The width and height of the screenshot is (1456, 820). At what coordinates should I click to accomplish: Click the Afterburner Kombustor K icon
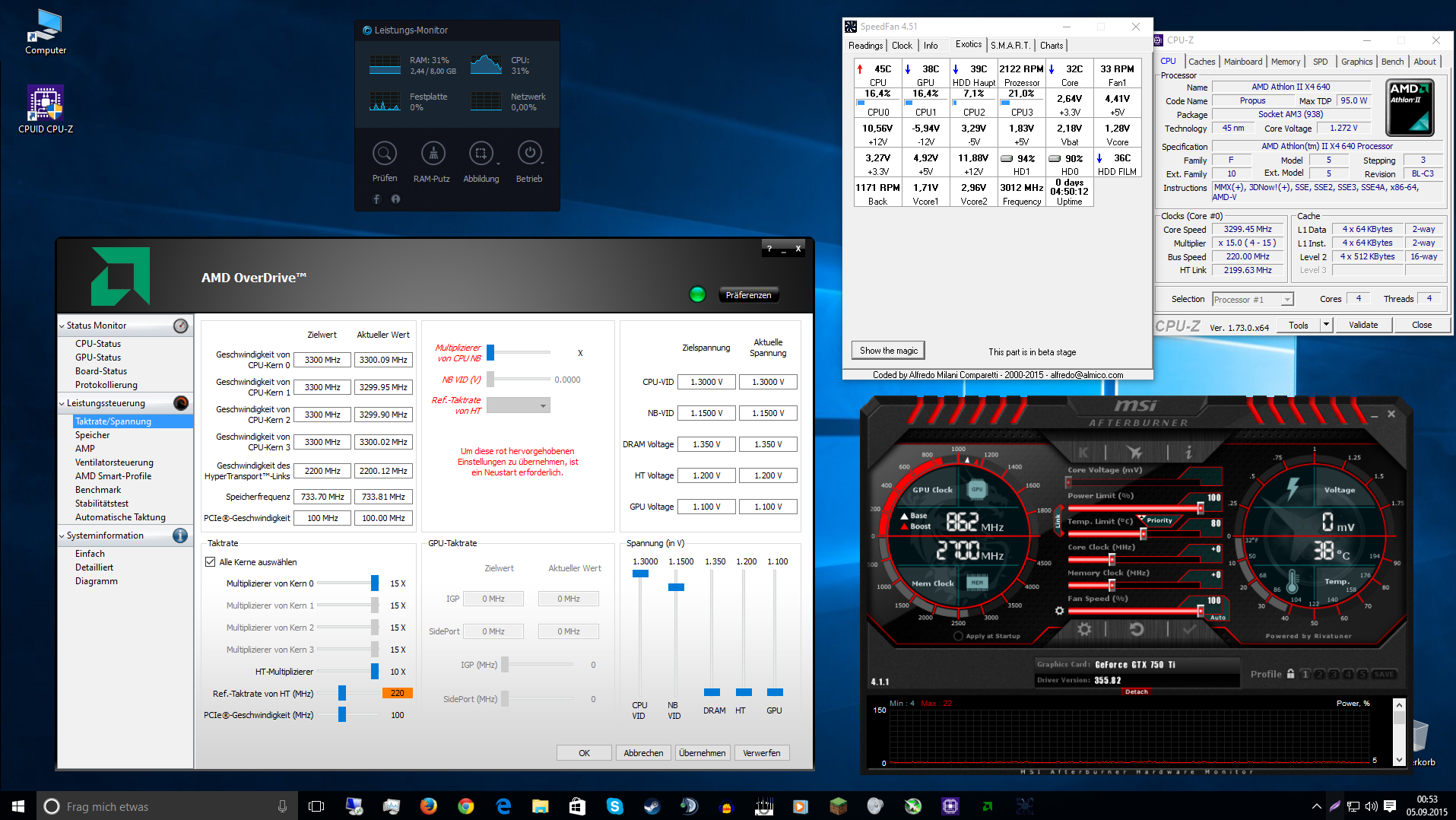point(1083,452)
